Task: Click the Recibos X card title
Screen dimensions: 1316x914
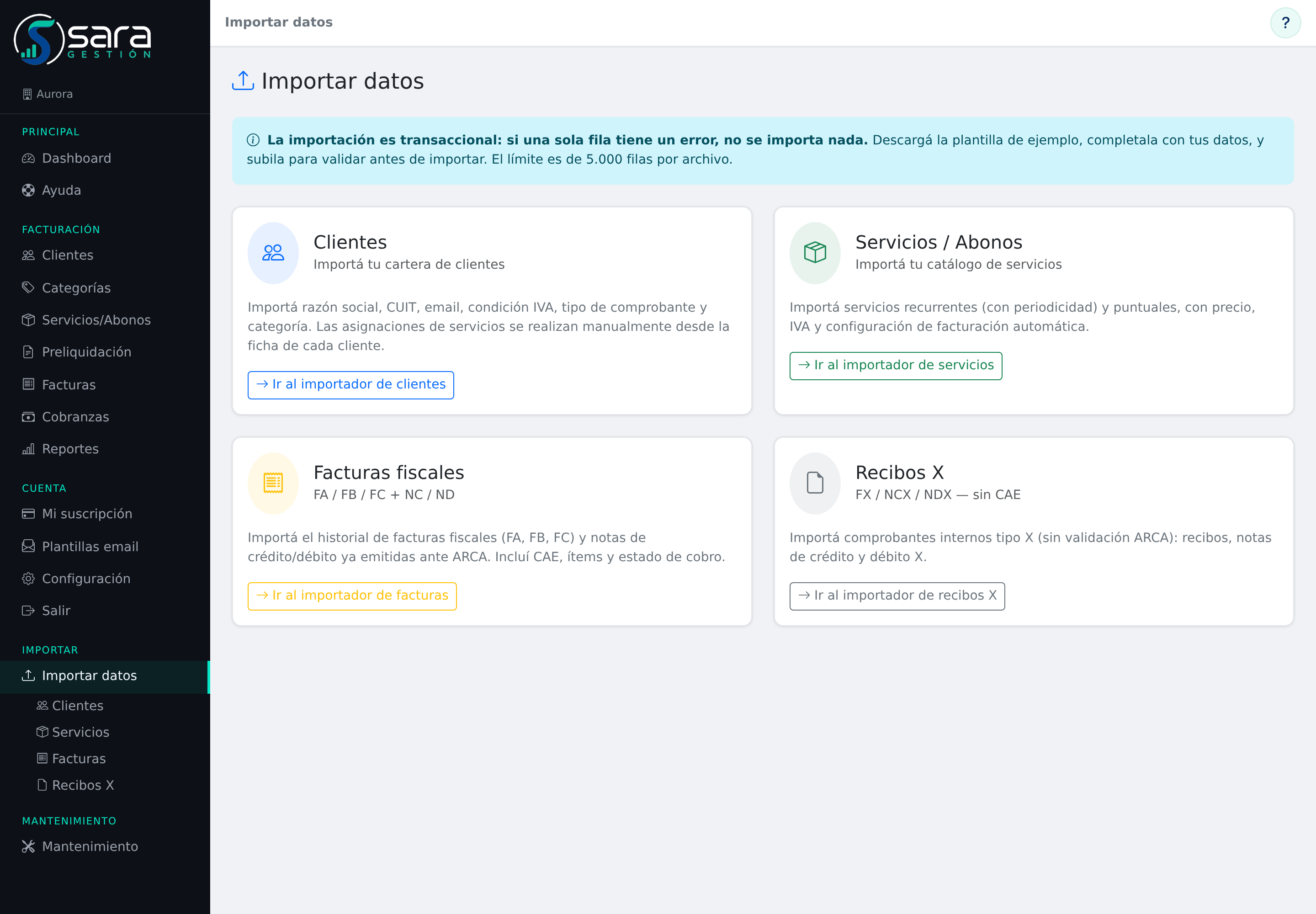Action: [x=900, y=473]
